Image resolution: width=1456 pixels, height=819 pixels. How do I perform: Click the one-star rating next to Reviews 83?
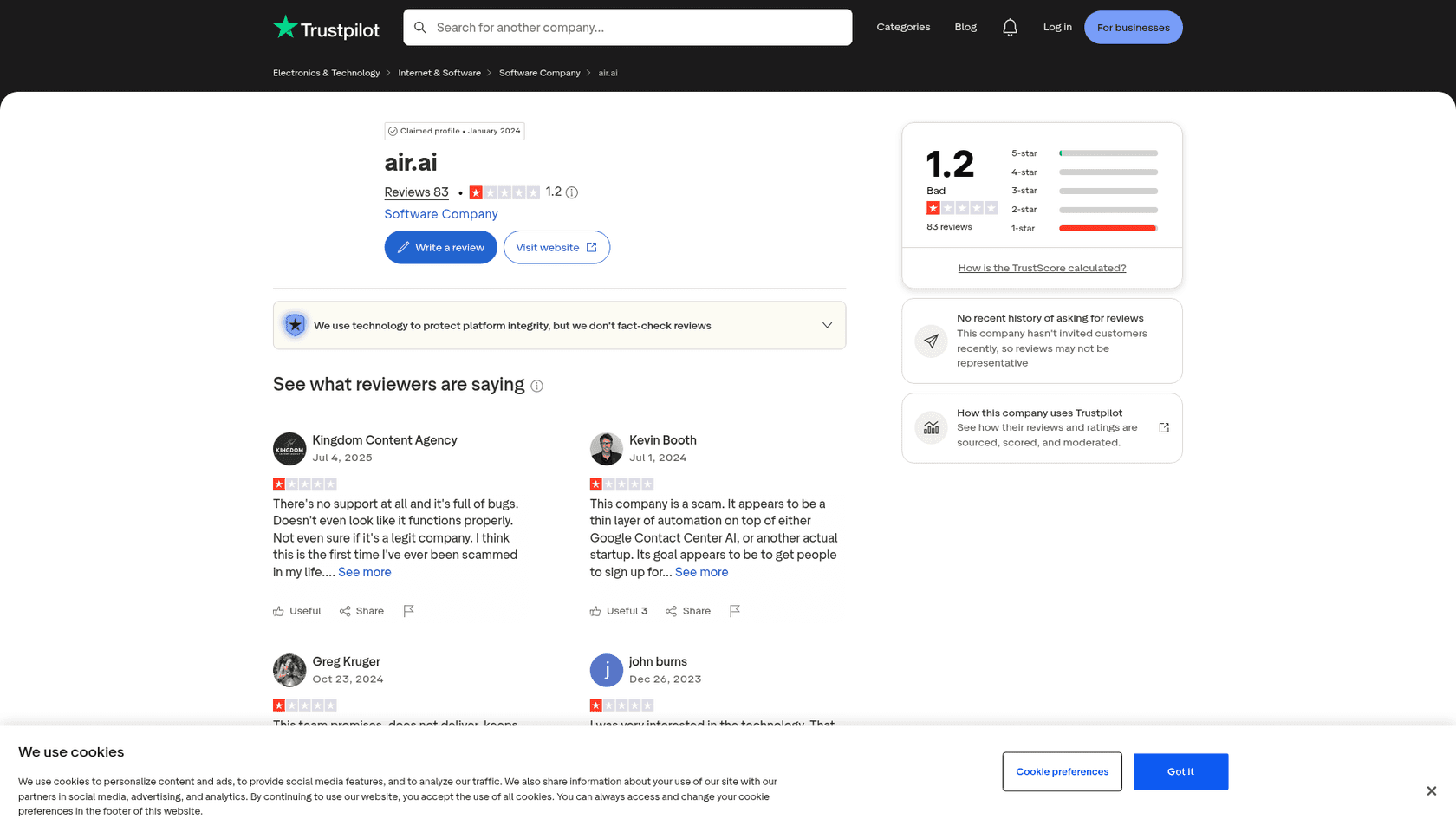[504, 192]
